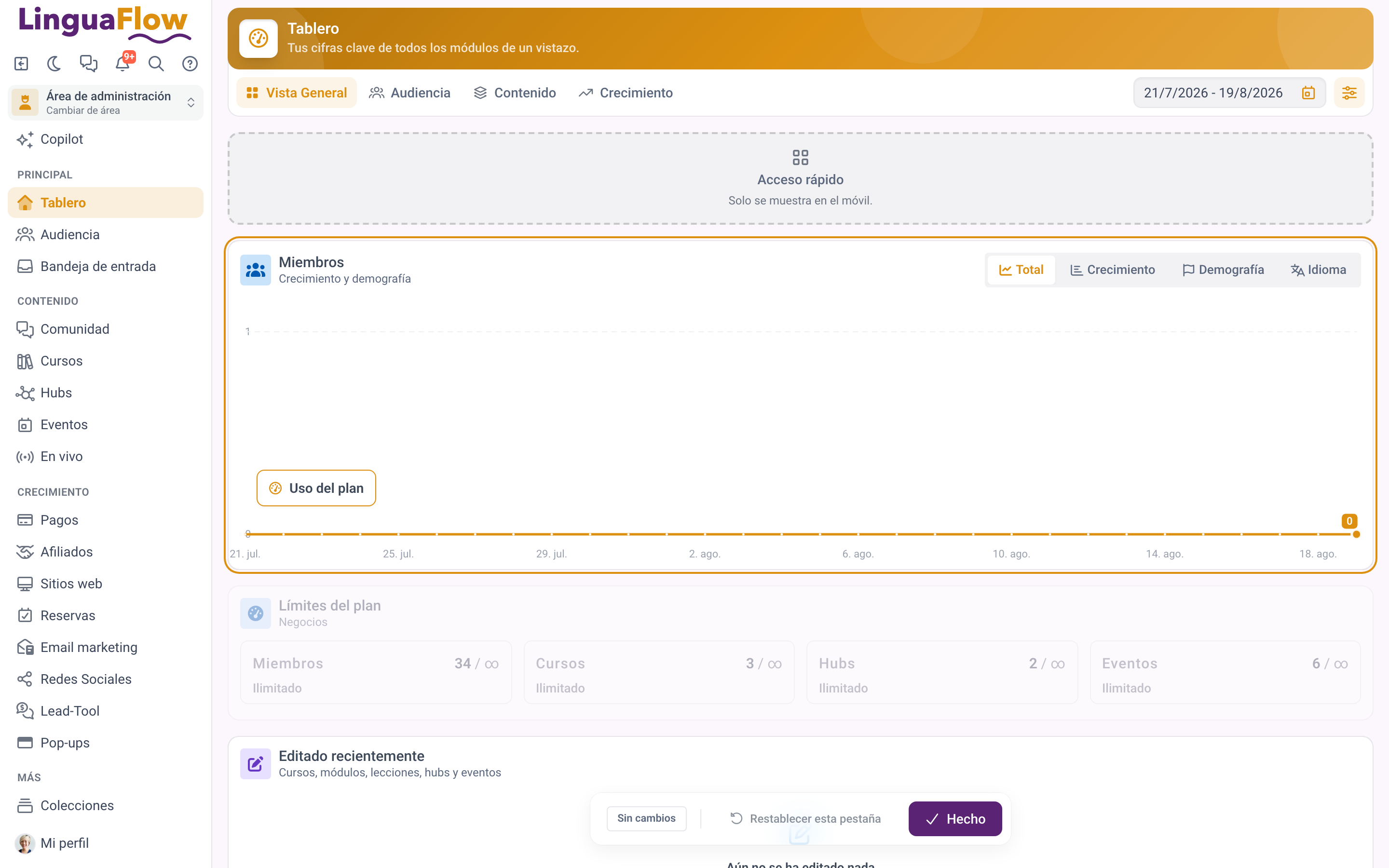The image size is (1389, 868).
Task: Click the date range field 21/7/2026 - 19/8/2026
Action: pos(1229,93)
